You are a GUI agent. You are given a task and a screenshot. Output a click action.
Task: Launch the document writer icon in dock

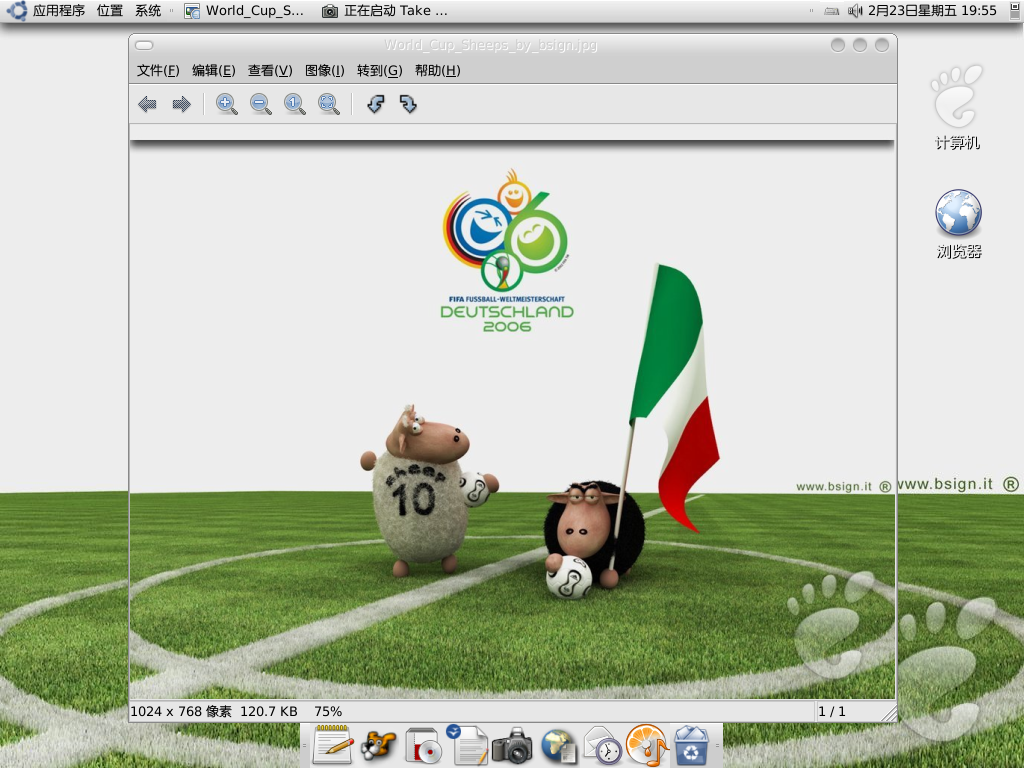pyautogui.click(x=468, y=744)
